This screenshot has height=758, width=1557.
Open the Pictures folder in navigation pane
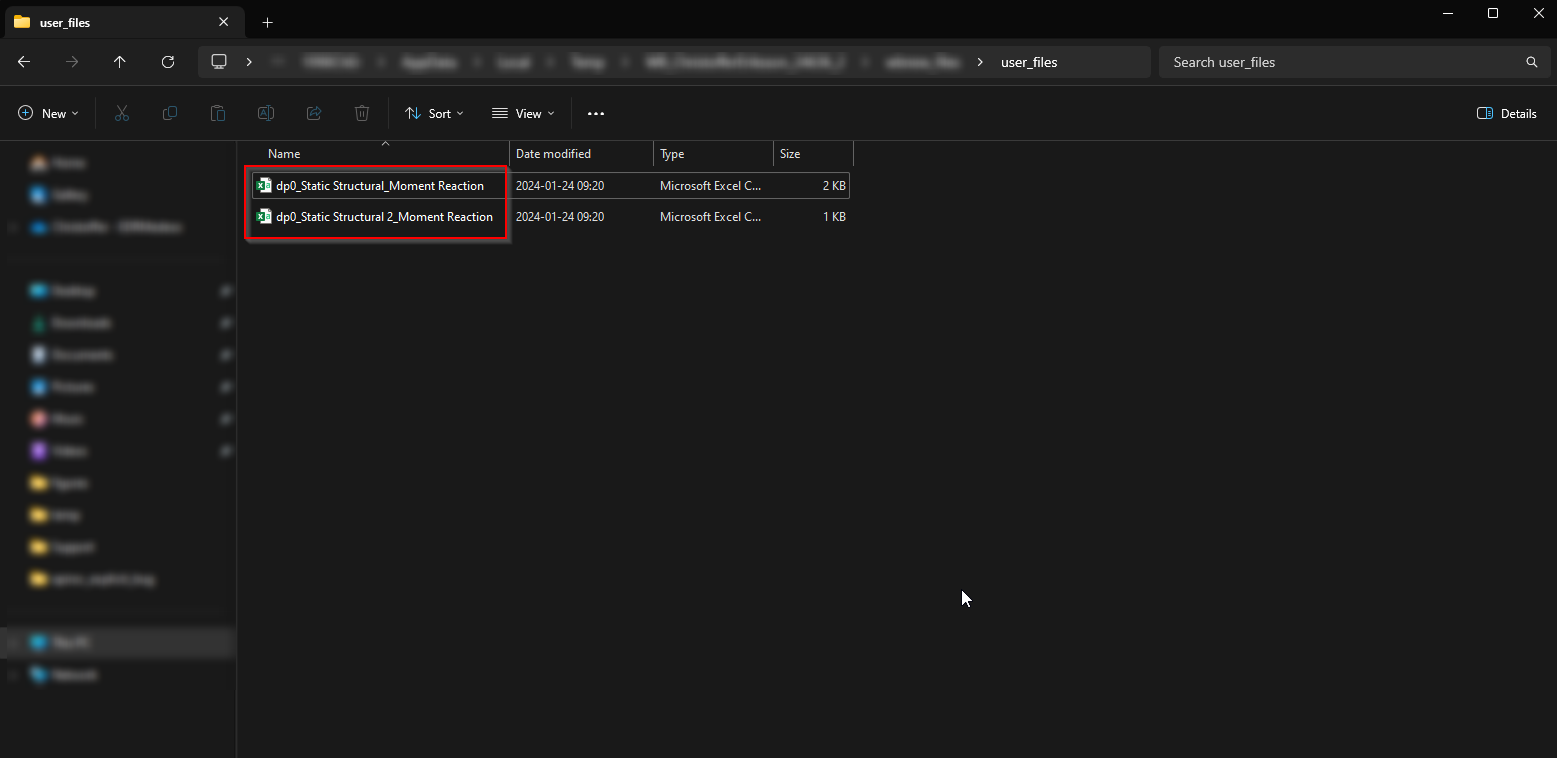point(70,387)
